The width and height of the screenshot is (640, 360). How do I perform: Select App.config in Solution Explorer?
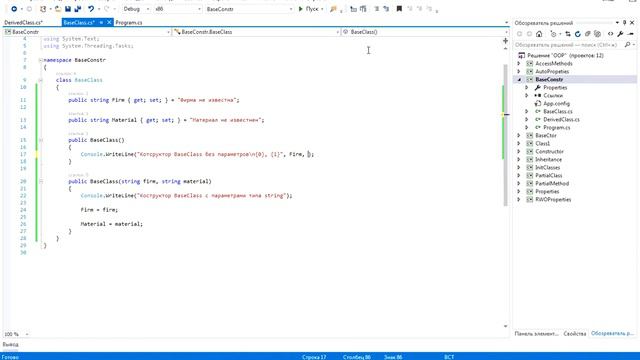556,104
